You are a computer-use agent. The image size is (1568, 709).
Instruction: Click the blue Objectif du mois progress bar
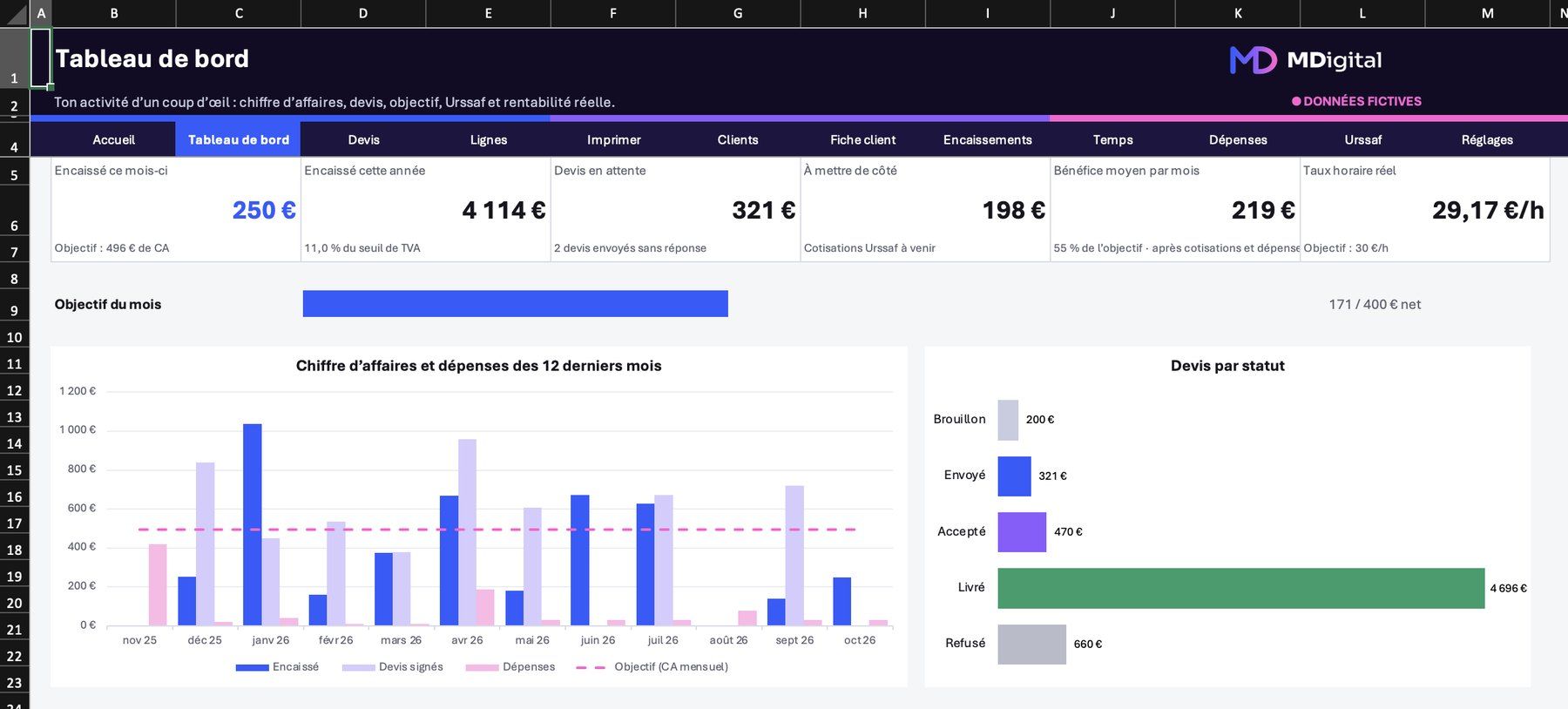(515, 304)
